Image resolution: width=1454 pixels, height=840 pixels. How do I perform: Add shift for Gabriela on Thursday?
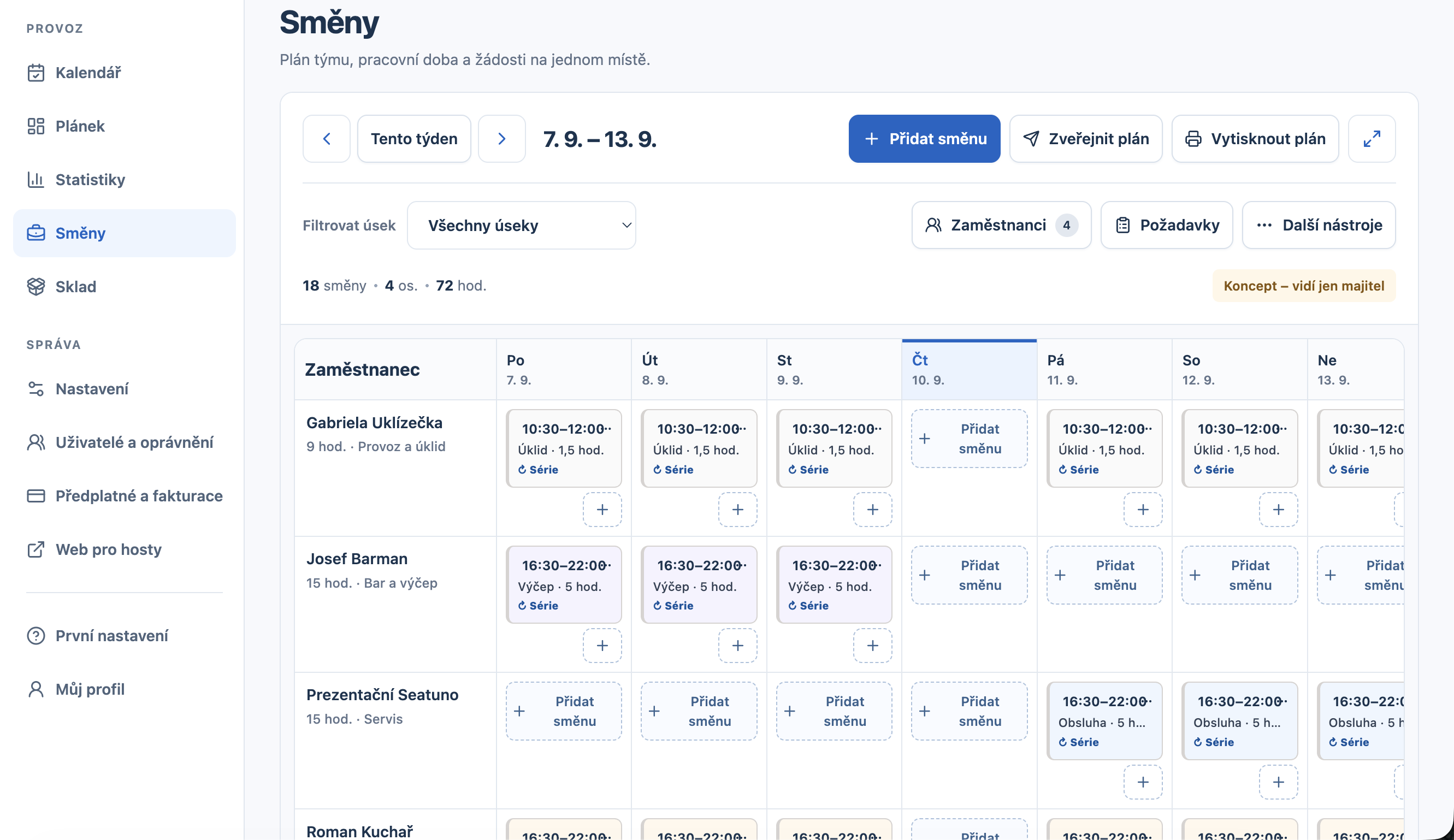[x=970, y=439]
